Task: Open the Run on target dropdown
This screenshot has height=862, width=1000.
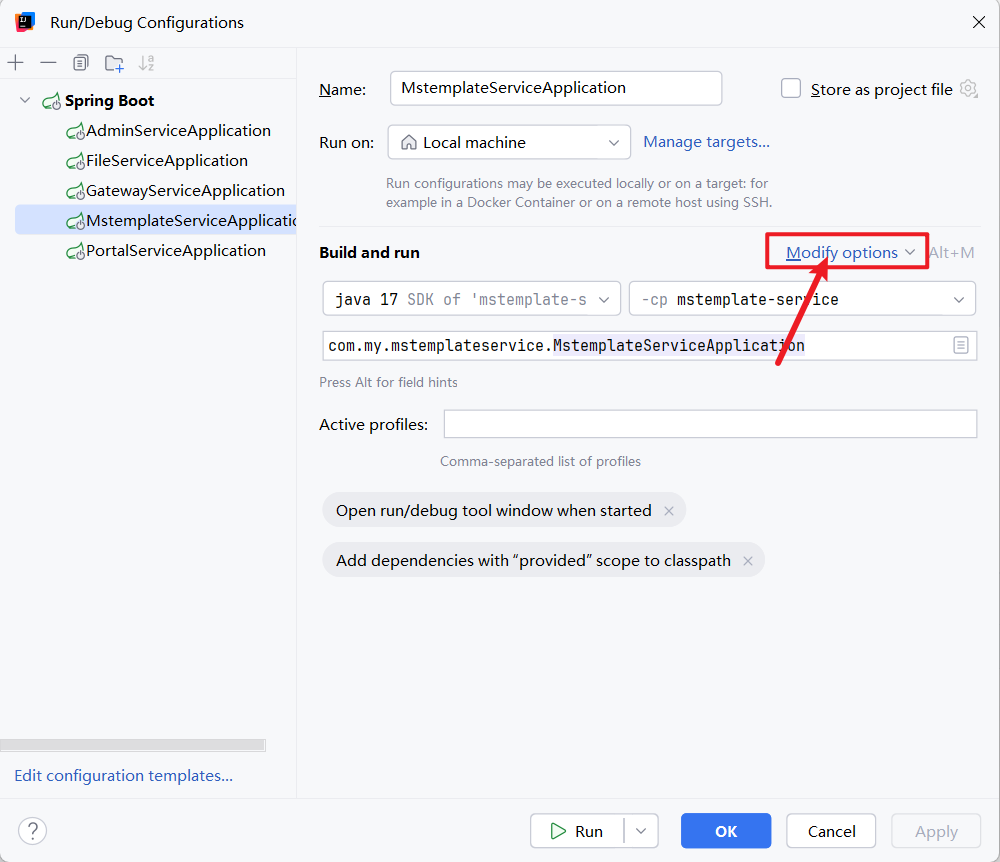Action: pos(509,142)
